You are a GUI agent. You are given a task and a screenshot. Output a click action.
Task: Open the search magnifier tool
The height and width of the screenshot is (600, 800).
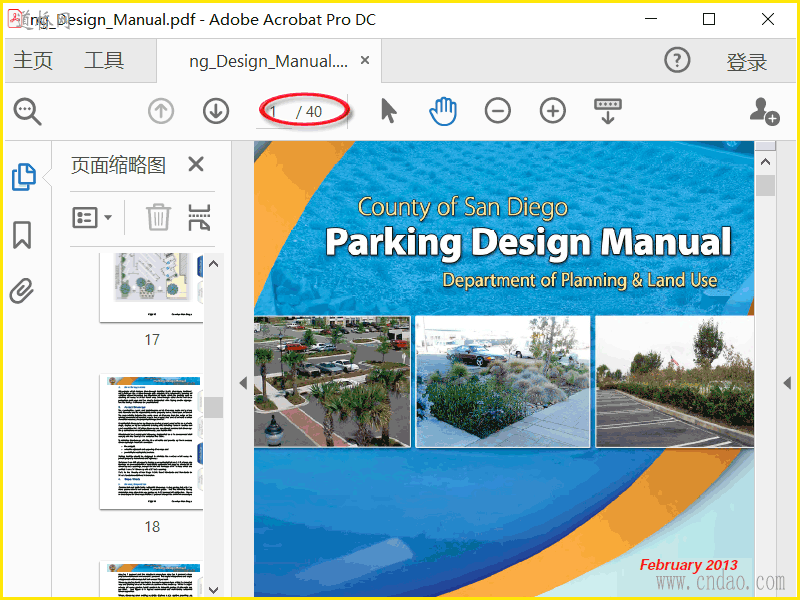pos(27,111)
